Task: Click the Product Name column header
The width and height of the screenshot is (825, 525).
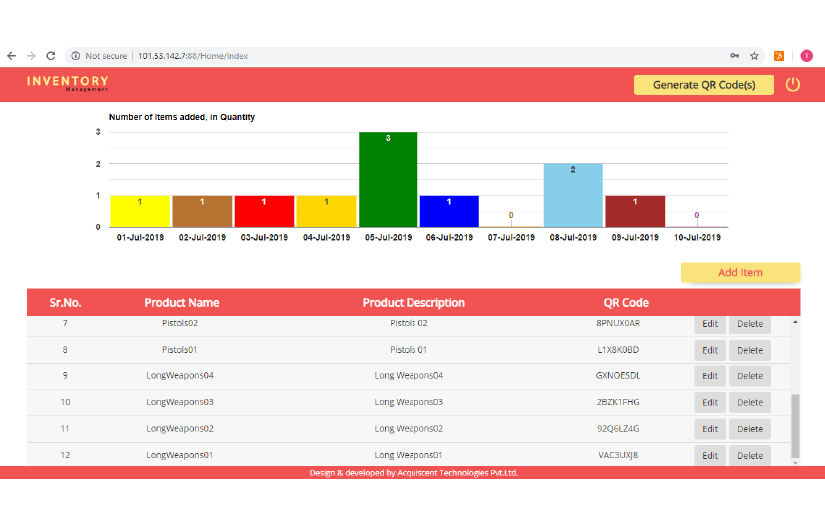Action: point(182,302)
